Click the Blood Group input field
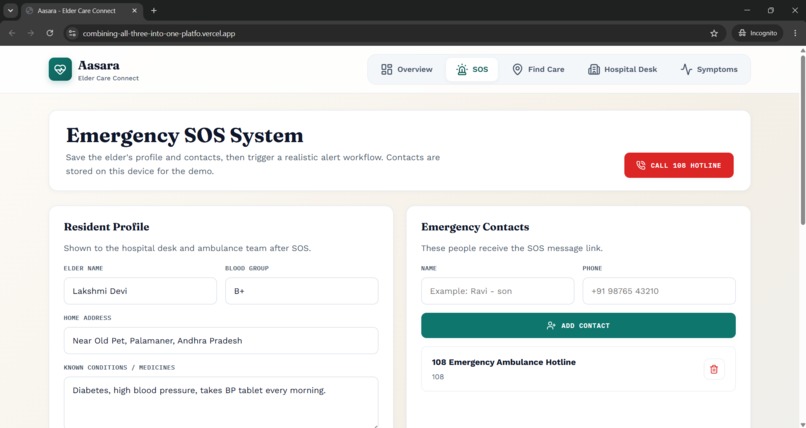The height and width of the screenshot is (428, 806). pos(302,291)
